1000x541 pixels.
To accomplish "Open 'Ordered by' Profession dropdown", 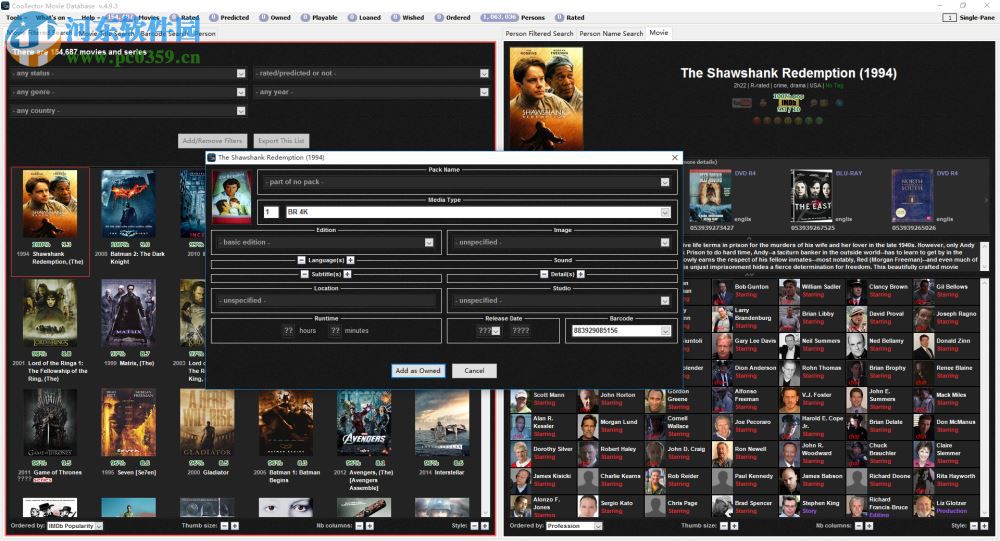I will coord(574,526).
